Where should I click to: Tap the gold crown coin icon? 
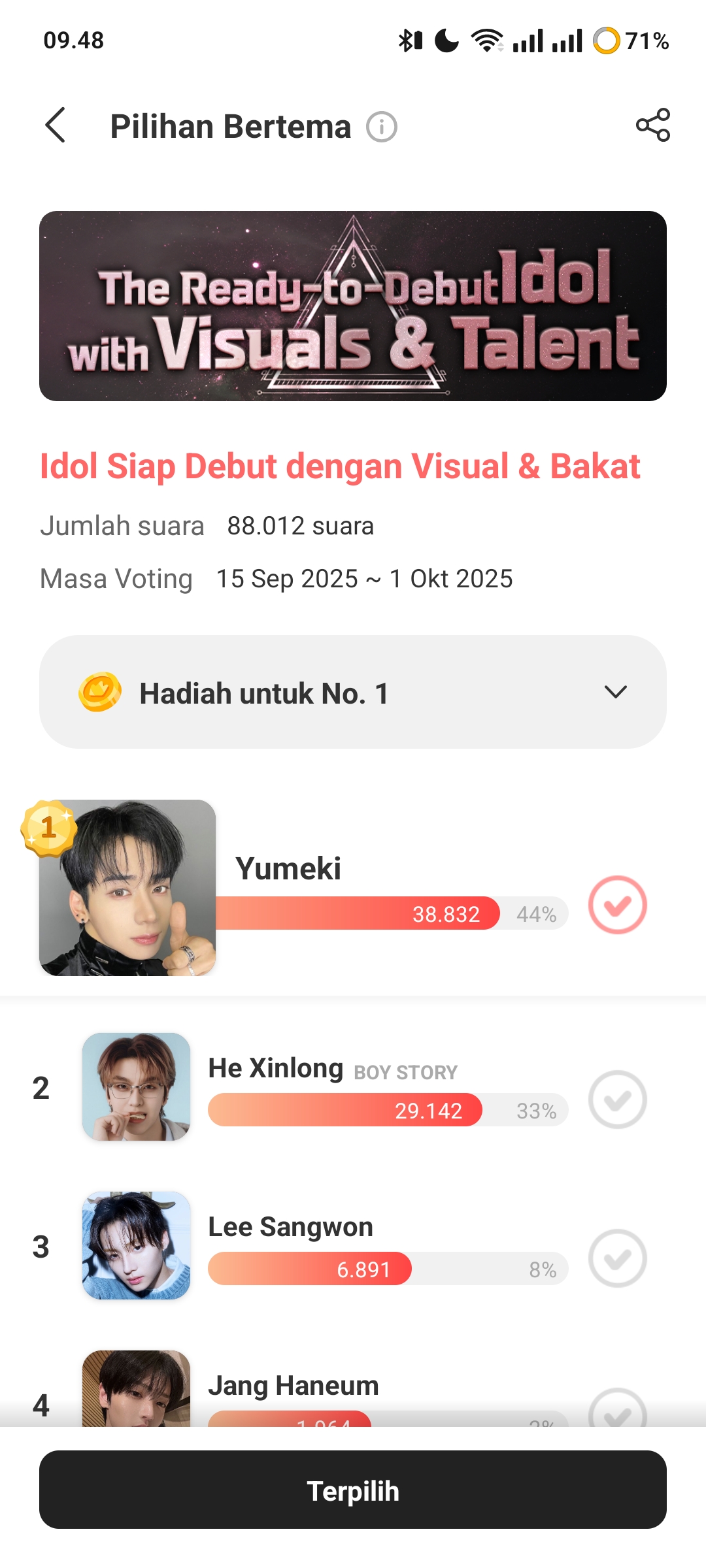(100, 692)
